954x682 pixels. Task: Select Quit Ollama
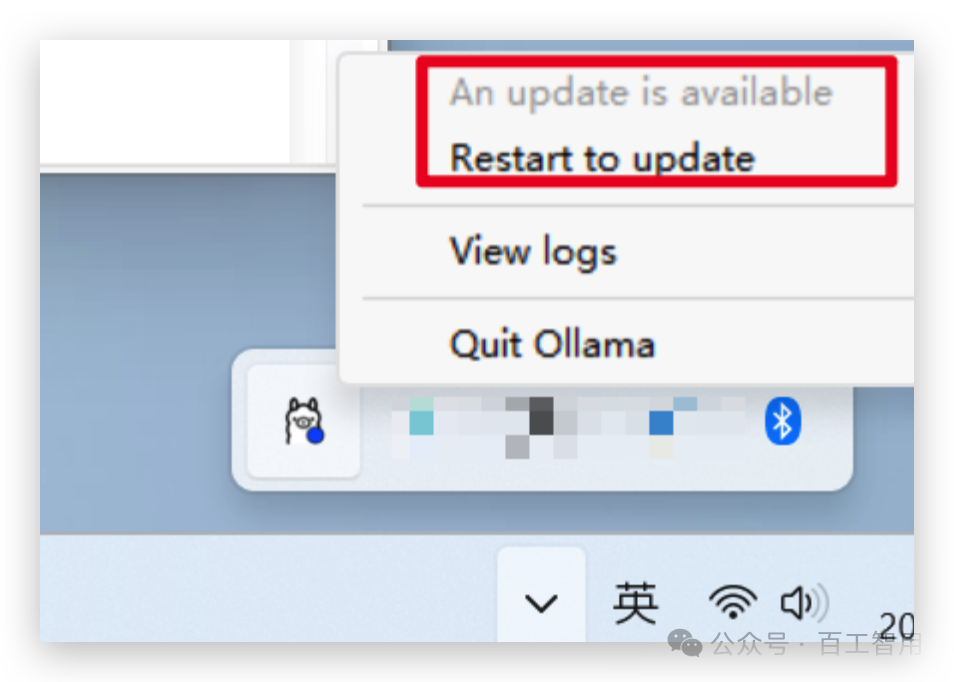[552, 344]
